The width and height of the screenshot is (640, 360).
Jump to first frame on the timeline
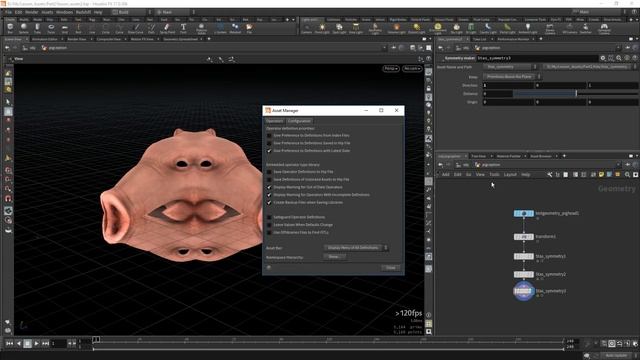[9, 344]
